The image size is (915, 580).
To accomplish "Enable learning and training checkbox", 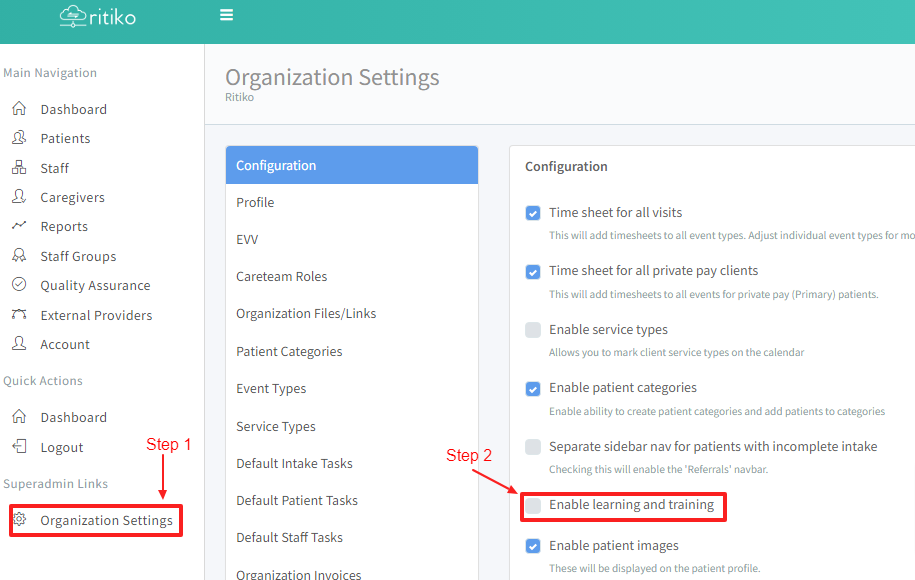I will [533, 506].
